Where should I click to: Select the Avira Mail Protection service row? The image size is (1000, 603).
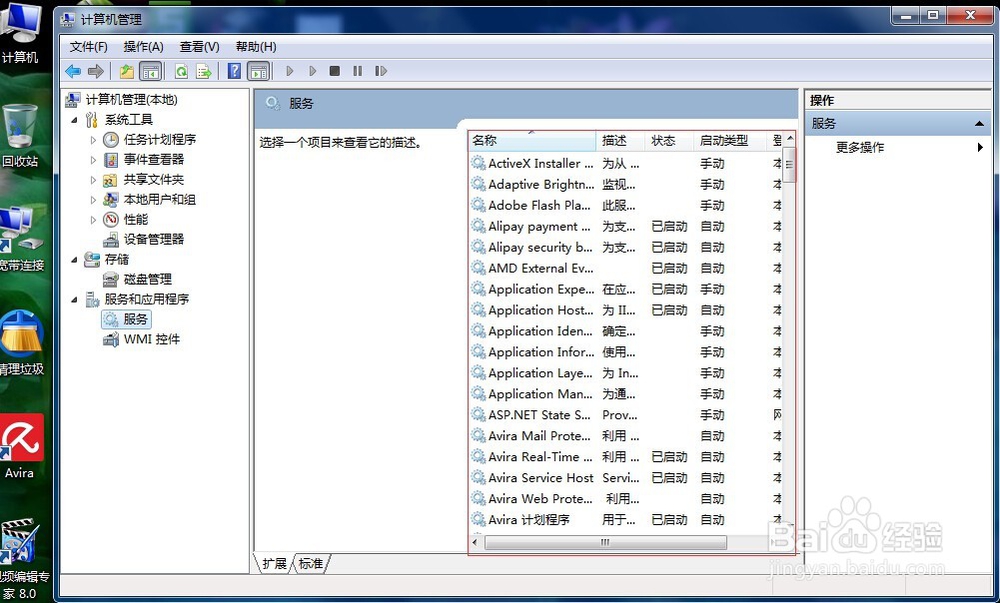tap(626, 436)
